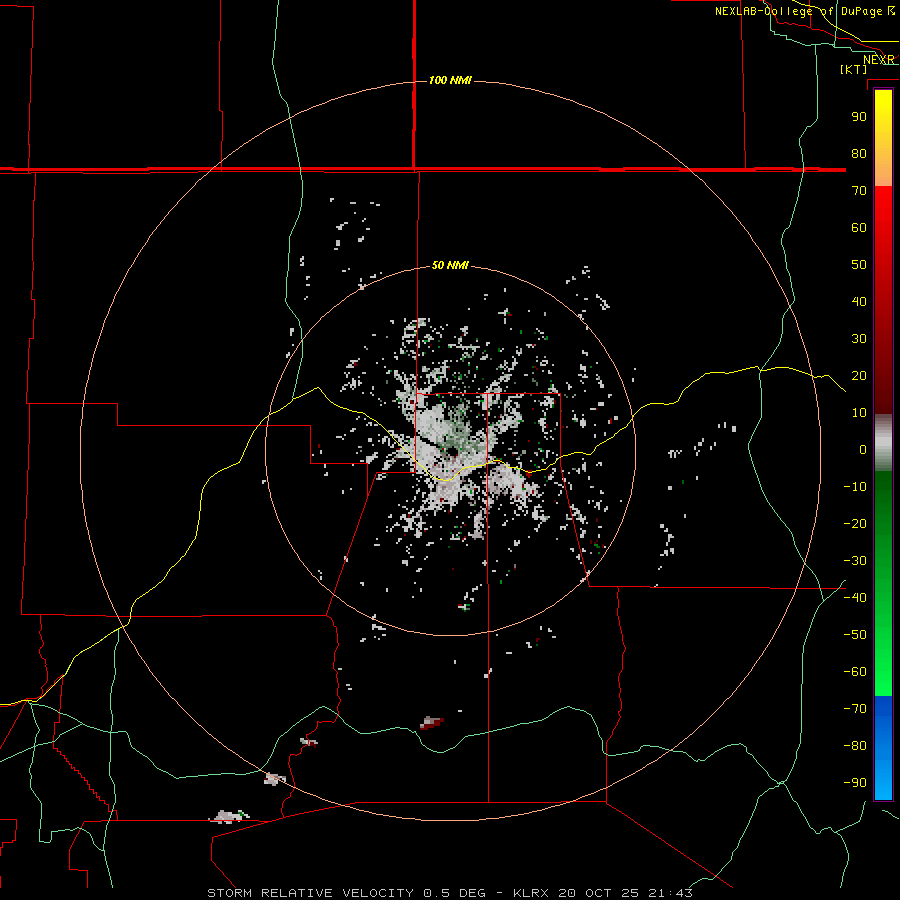This screenshot has width=900, height=900.
Task: Click the STORM RELATIVE VELOCITY caption text
Action: click(310, 893)
